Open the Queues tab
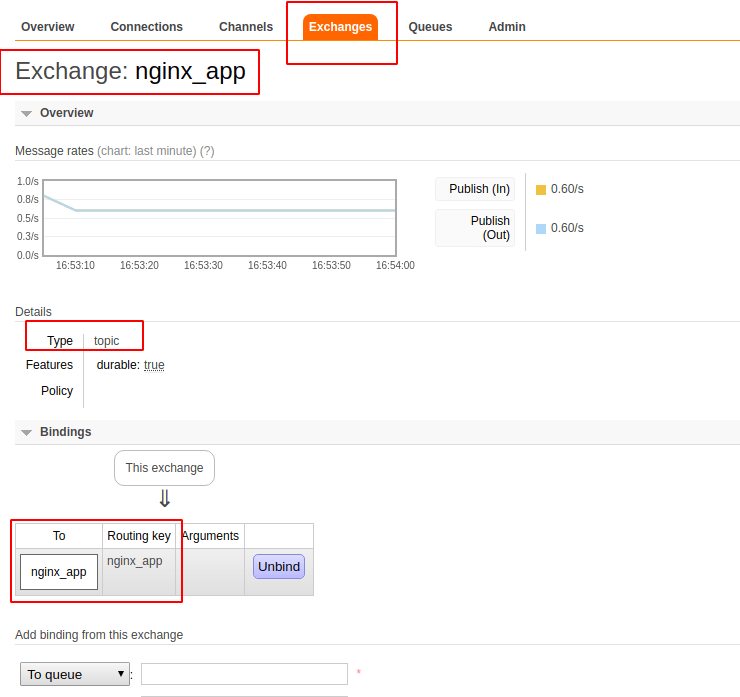The image size is (740, 697). click(430, 27)
